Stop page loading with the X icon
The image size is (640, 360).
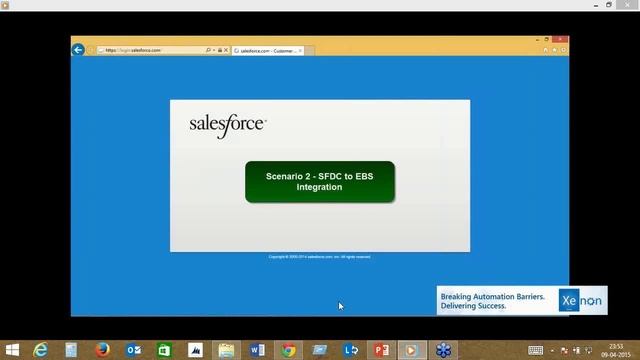click(226, 50)
